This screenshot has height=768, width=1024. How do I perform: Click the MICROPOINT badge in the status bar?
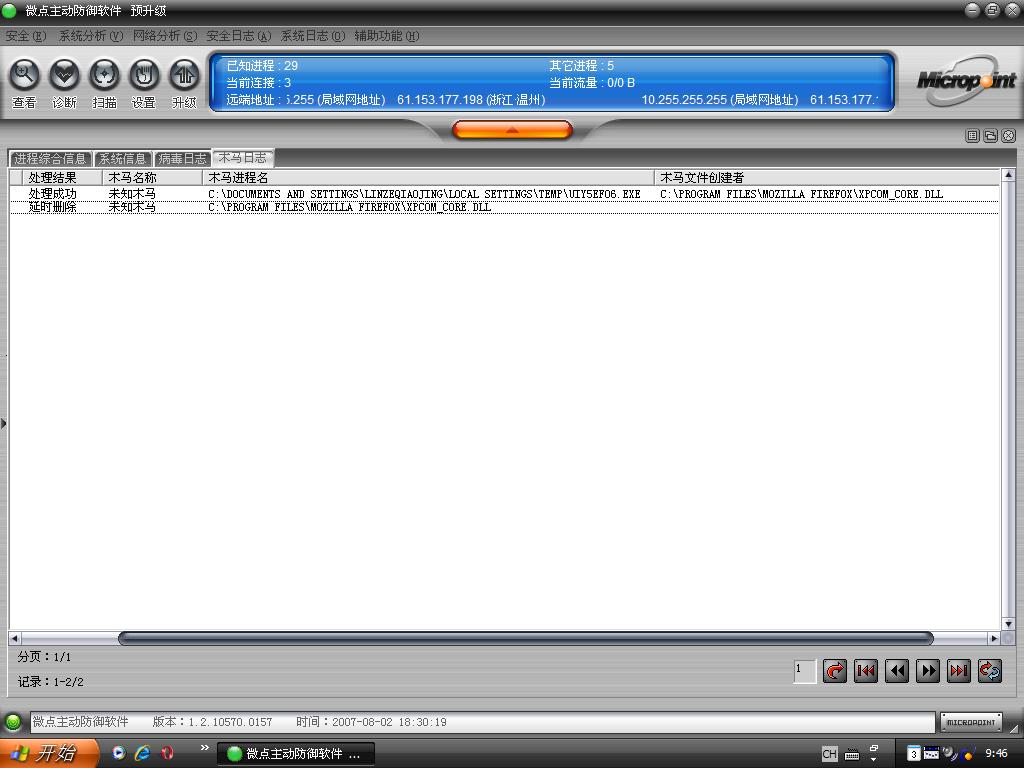[971, 722]
